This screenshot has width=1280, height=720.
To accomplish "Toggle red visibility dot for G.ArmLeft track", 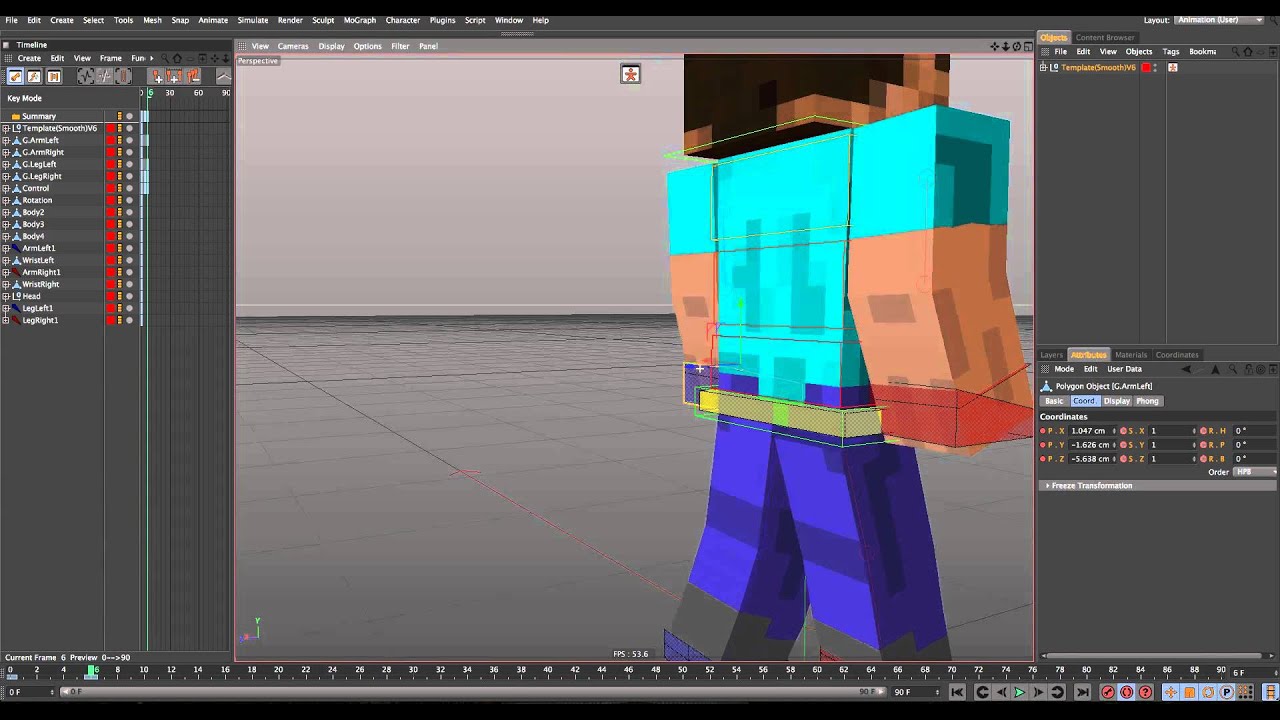I will pos(110,140).
